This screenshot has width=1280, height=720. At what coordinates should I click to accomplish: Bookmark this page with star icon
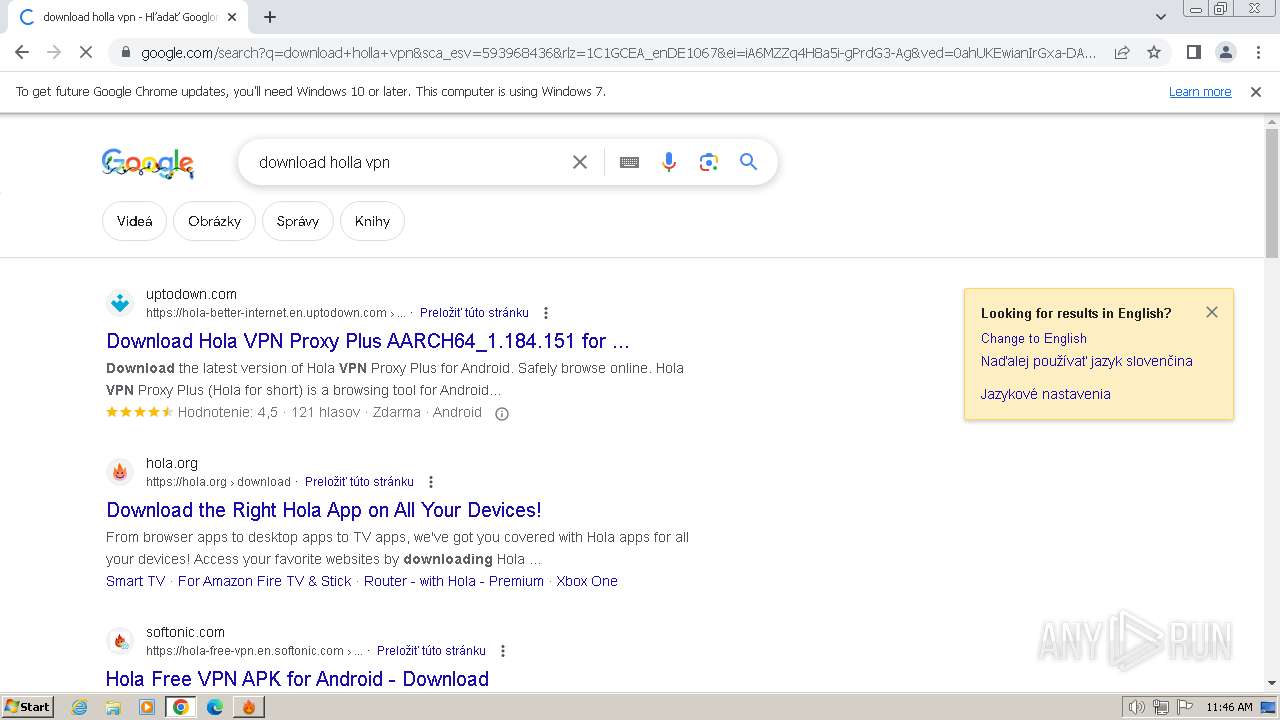pyautogui.click(x=1154, y=52)
